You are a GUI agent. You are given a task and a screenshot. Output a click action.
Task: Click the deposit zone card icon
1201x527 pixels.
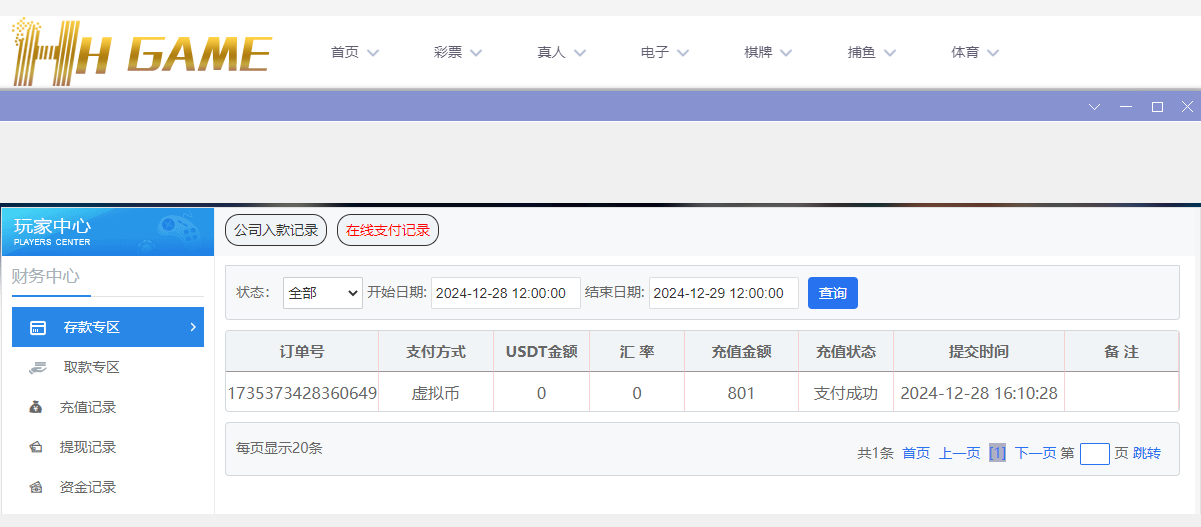click(x=38, y=328)
